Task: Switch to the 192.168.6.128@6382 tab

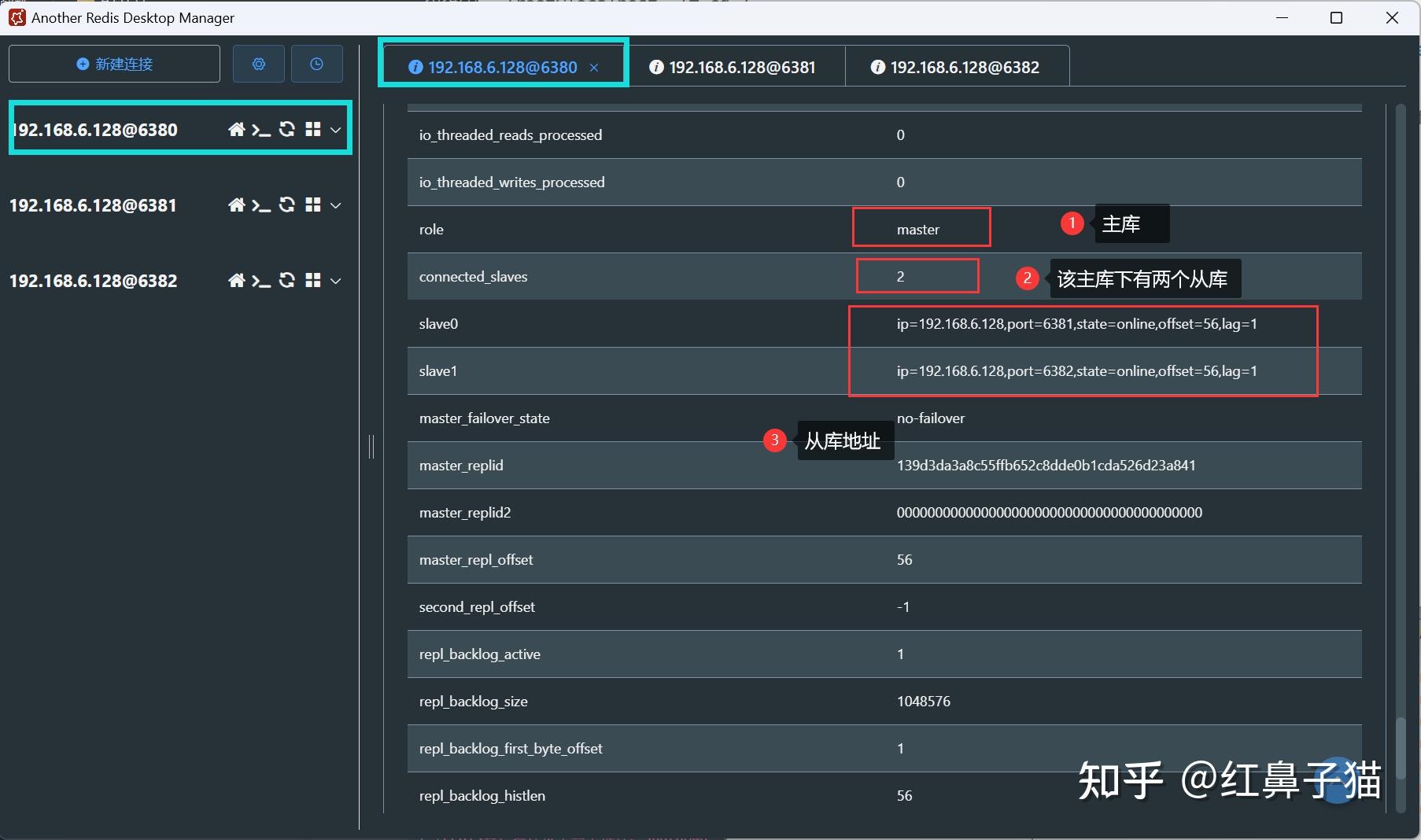Action: pos(961,67)
